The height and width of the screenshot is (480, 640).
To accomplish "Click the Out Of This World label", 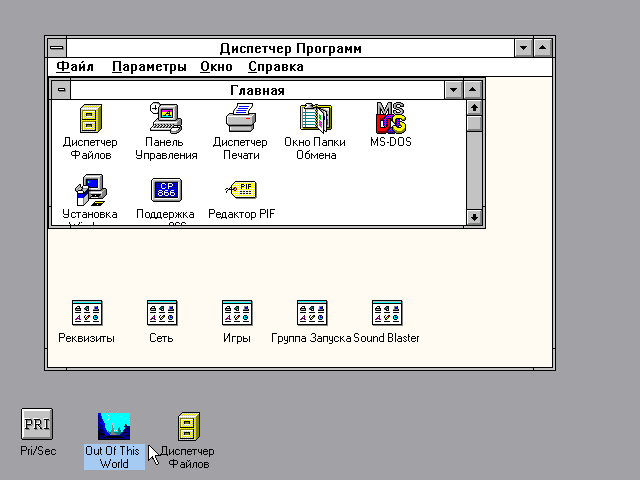I will click(x=114, y=457).
